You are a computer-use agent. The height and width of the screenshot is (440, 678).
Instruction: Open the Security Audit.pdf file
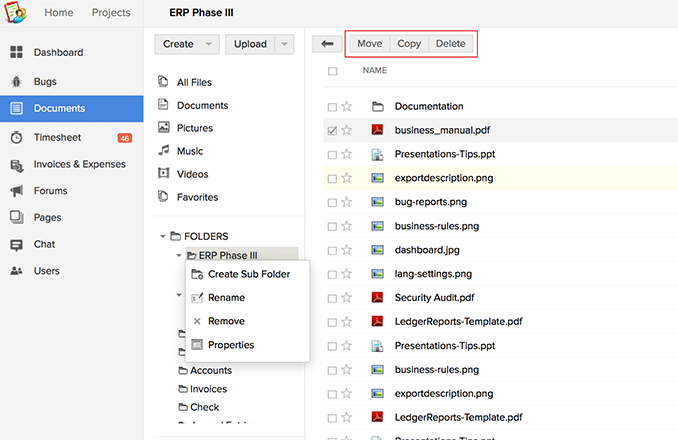[x=434, y=297]
